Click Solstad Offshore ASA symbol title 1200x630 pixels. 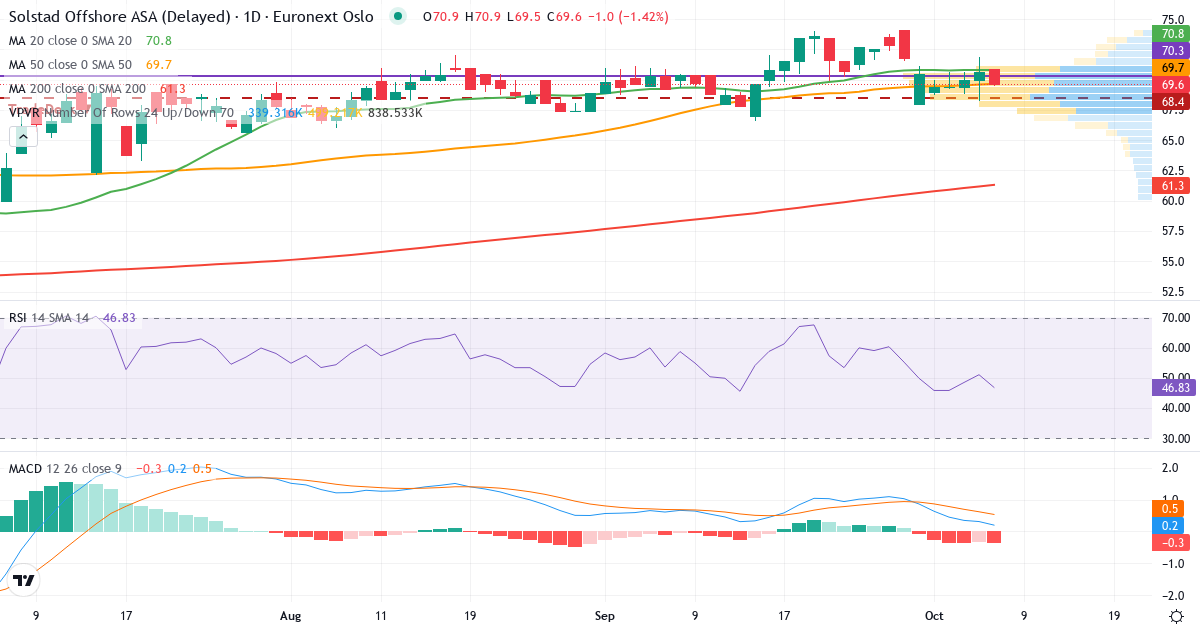pos(191,17)
